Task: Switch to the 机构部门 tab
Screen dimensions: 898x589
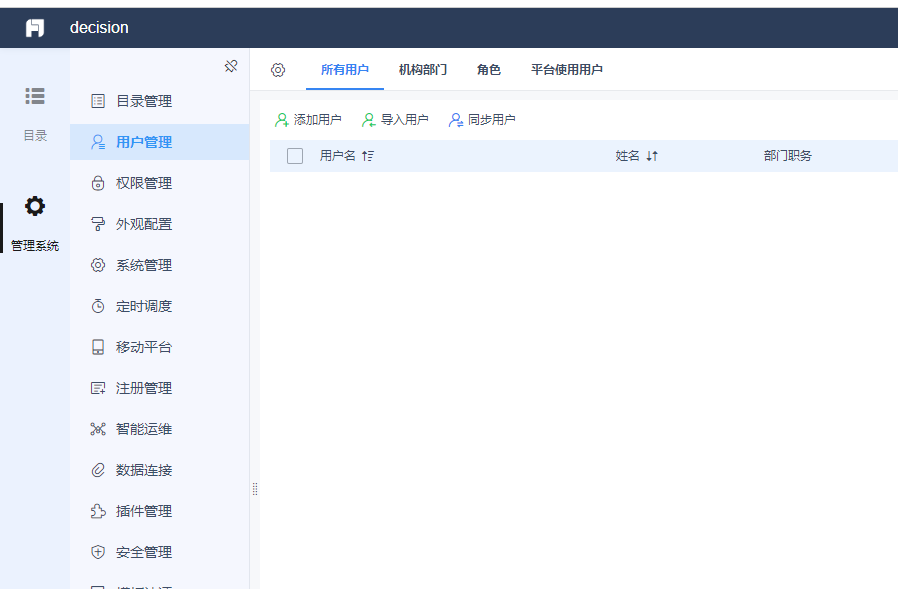Action: [423, 70]
